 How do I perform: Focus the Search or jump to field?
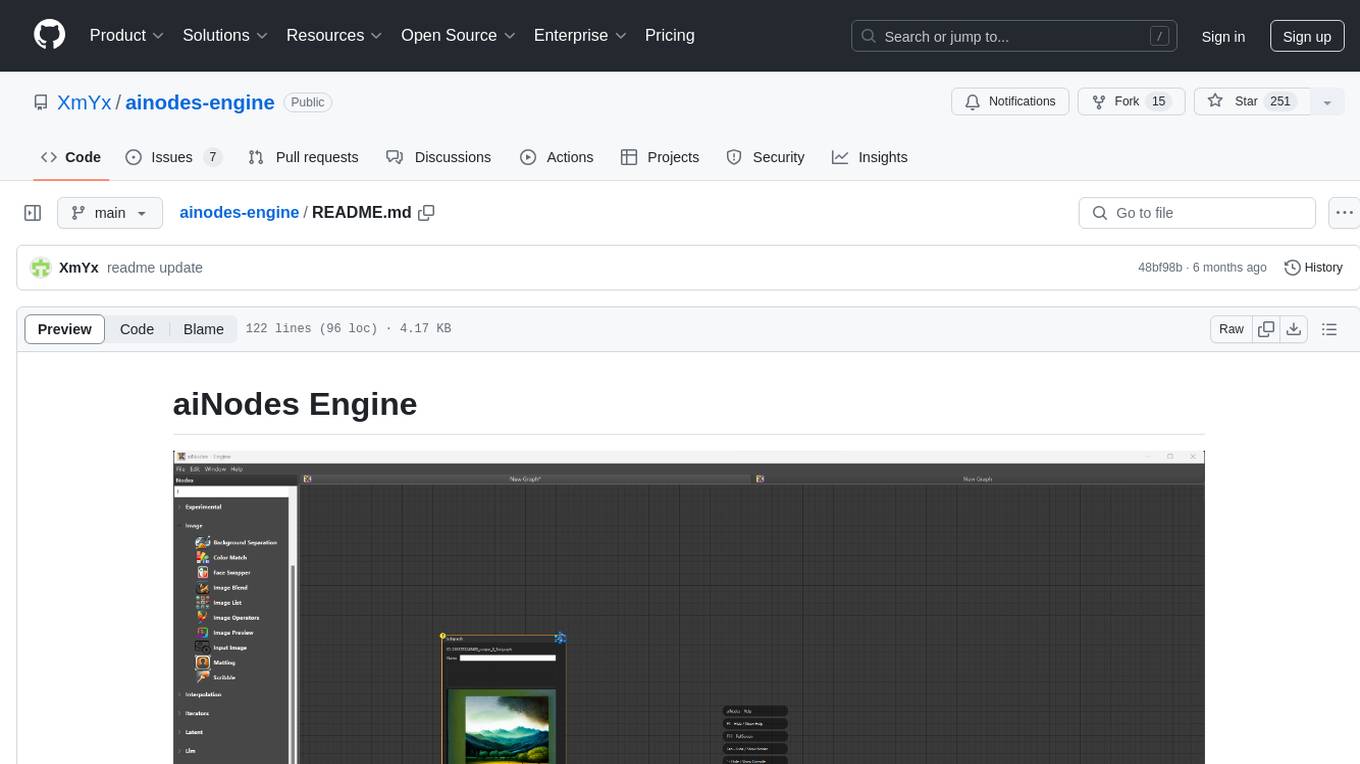pyautogui.click(x=1015, y=36)
